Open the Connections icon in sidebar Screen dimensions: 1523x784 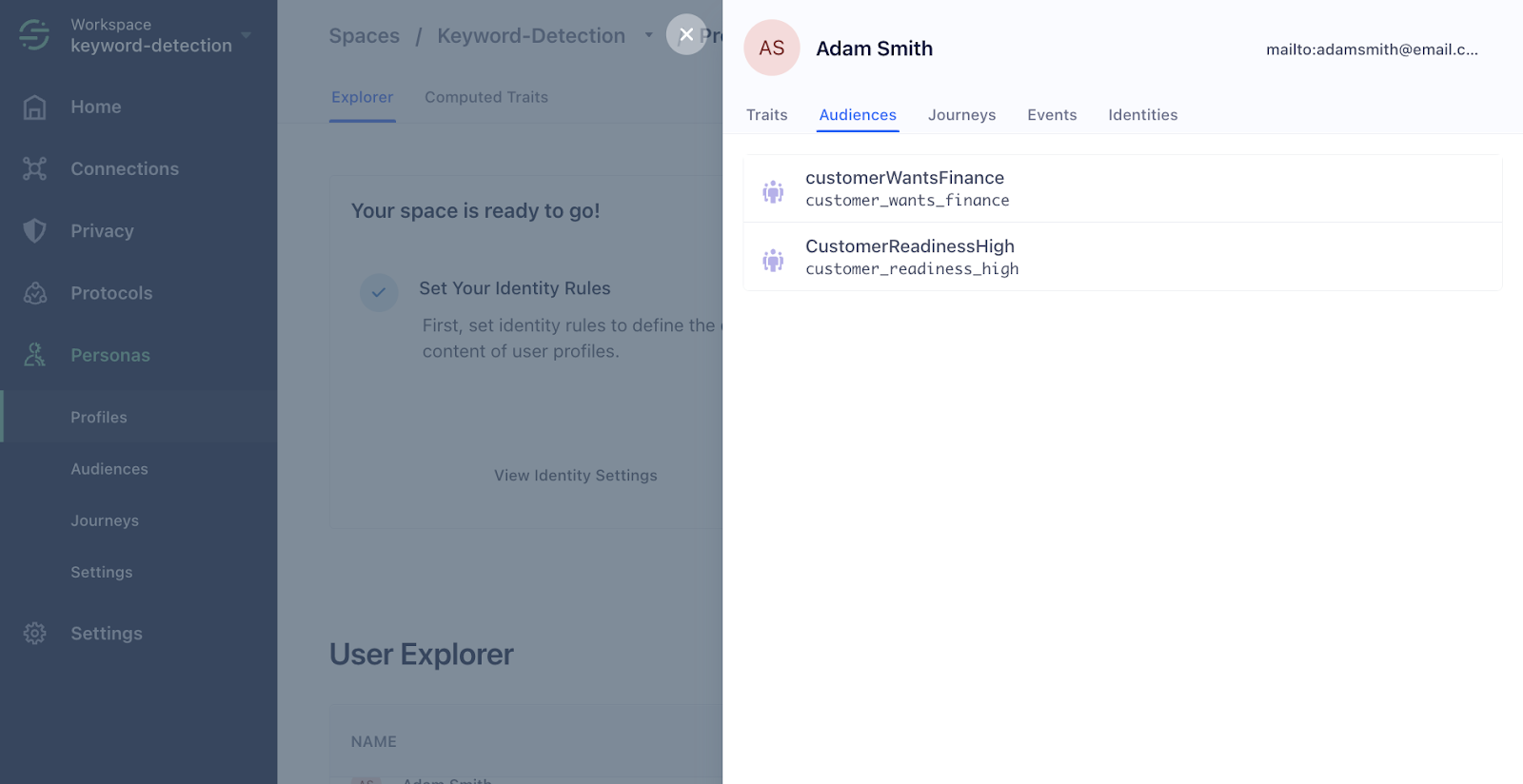[34, 169]
